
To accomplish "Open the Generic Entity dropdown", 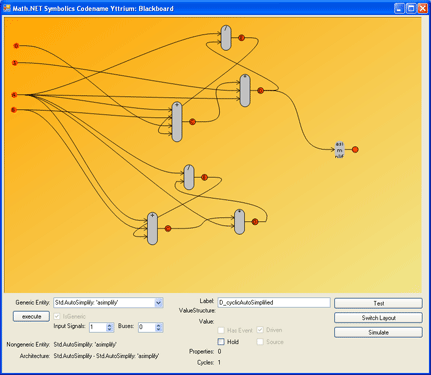I will 159,303.
